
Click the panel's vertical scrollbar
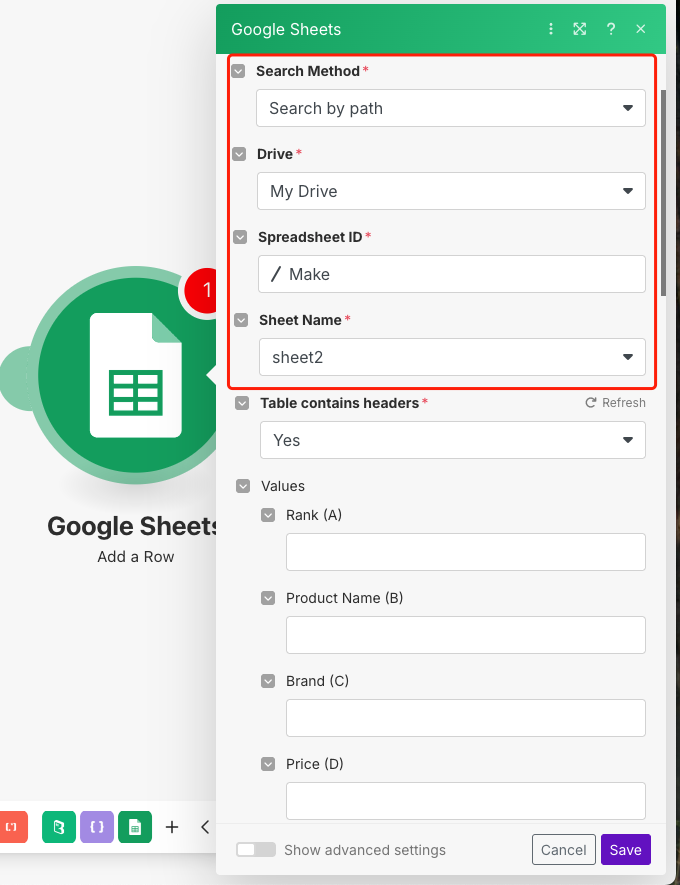point(664,192)
